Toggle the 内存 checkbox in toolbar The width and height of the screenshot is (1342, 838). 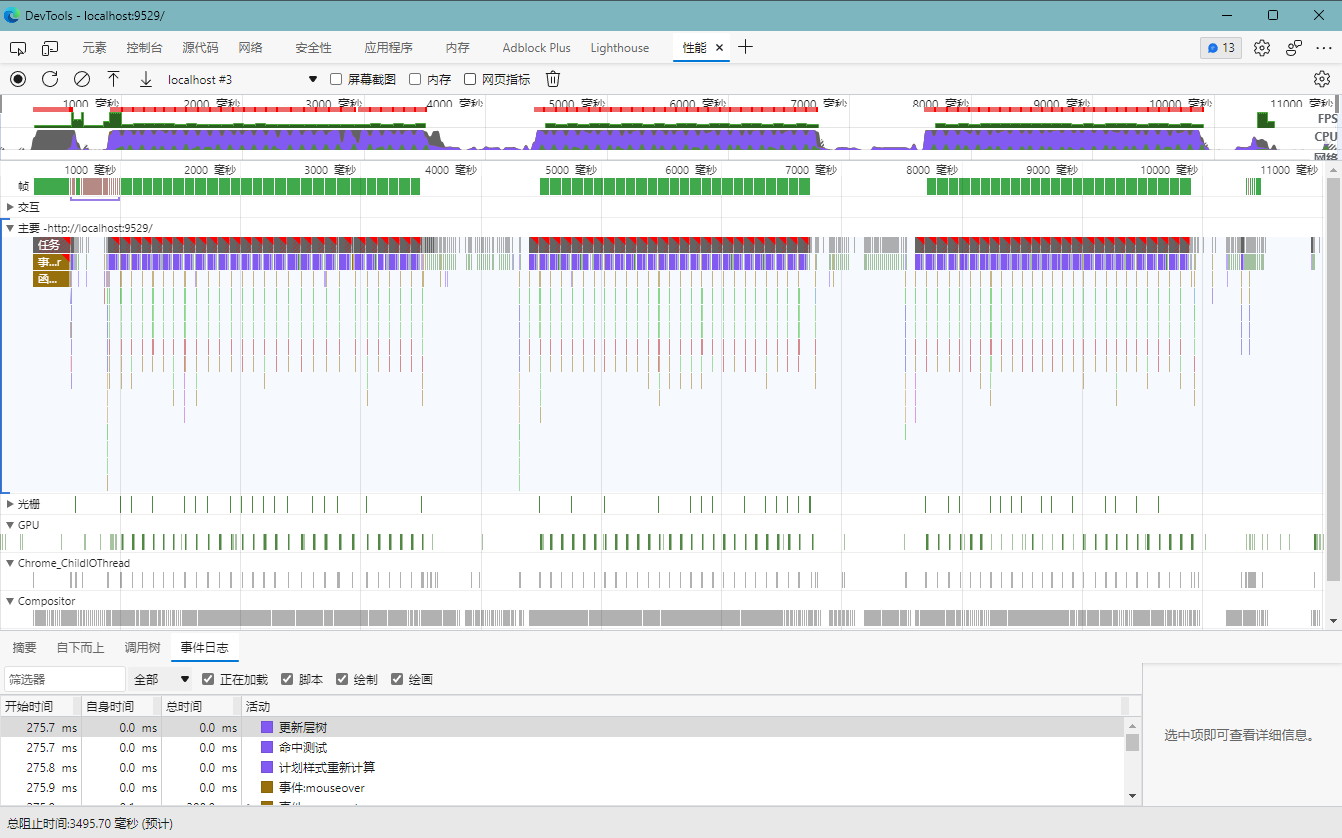tap(415, 79)
